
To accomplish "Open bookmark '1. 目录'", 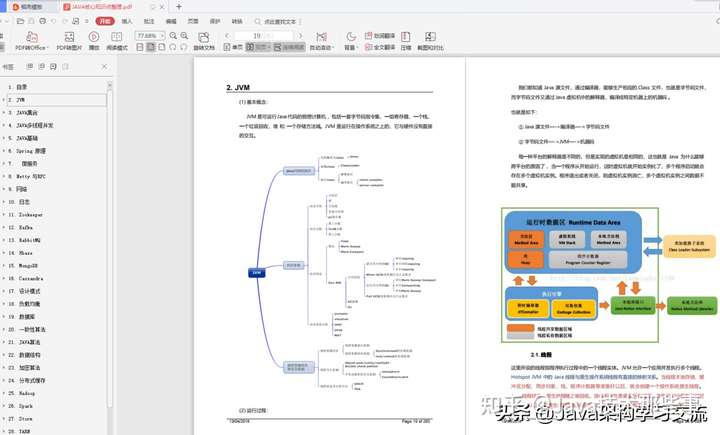I will (x=17, y=87).
